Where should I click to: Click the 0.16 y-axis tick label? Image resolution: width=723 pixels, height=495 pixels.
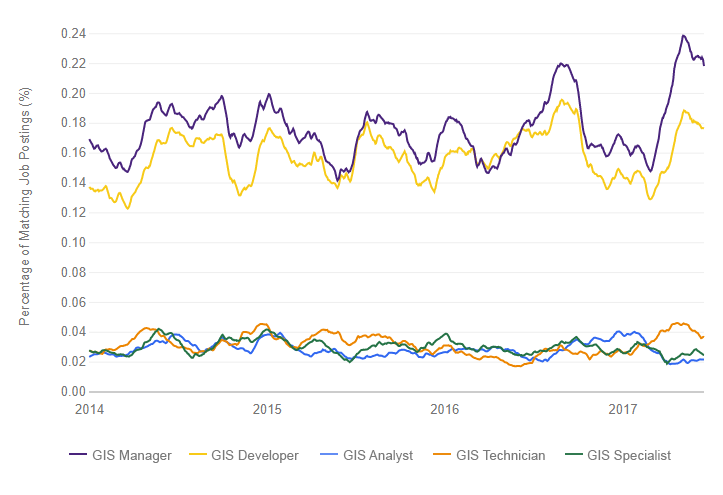[72, 153]
